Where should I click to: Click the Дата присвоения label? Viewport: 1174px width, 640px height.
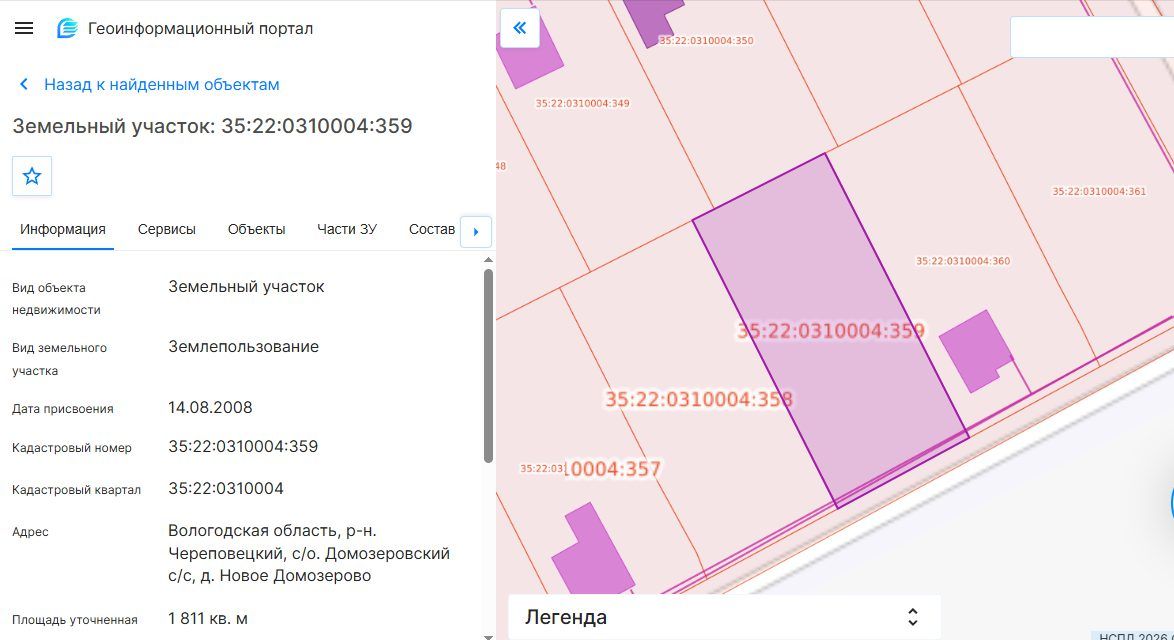point(63,409)
